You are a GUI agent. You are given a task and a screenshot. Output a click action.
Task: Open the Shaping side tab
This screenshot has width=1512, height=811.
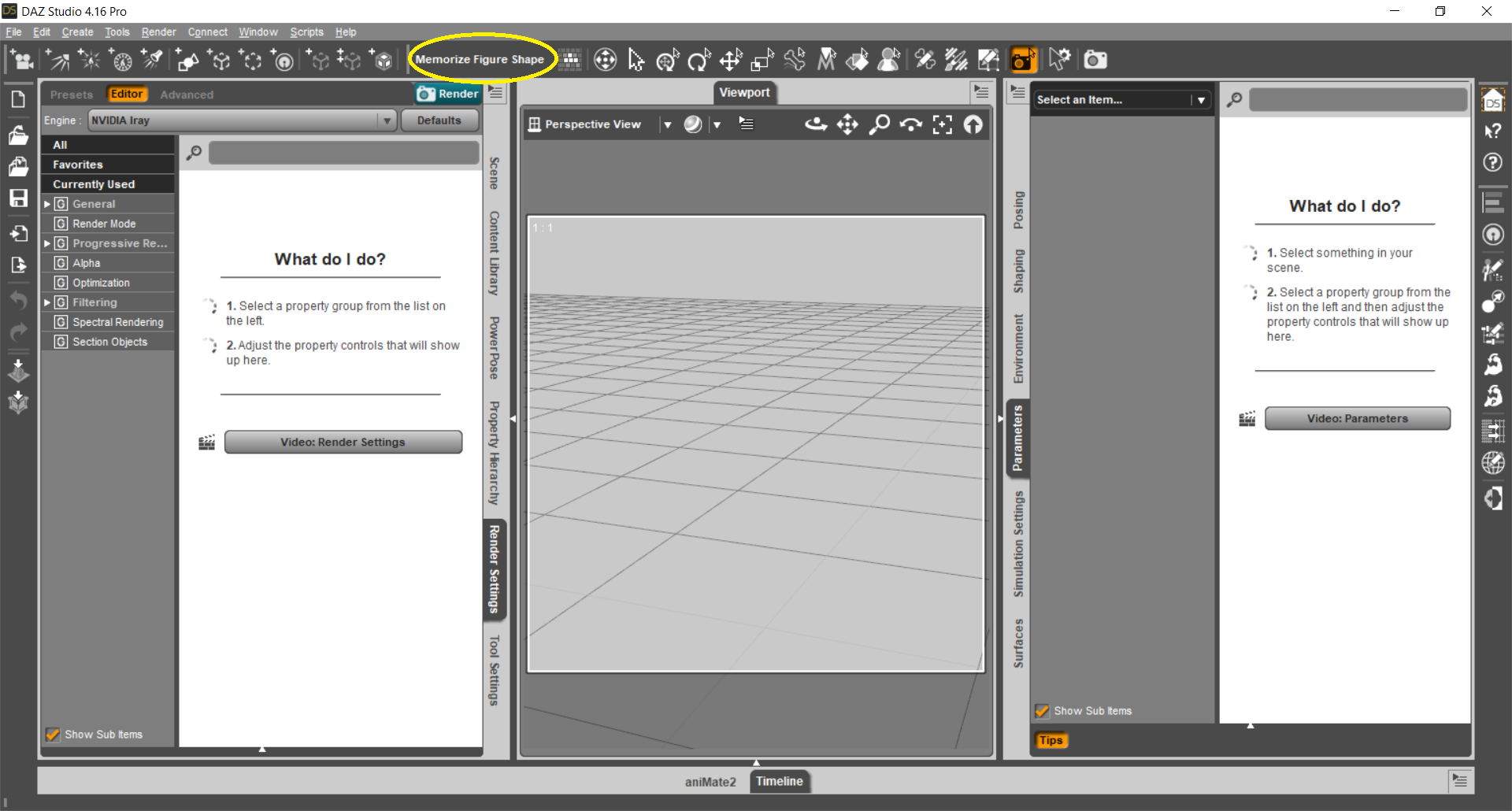[1018, 272]
